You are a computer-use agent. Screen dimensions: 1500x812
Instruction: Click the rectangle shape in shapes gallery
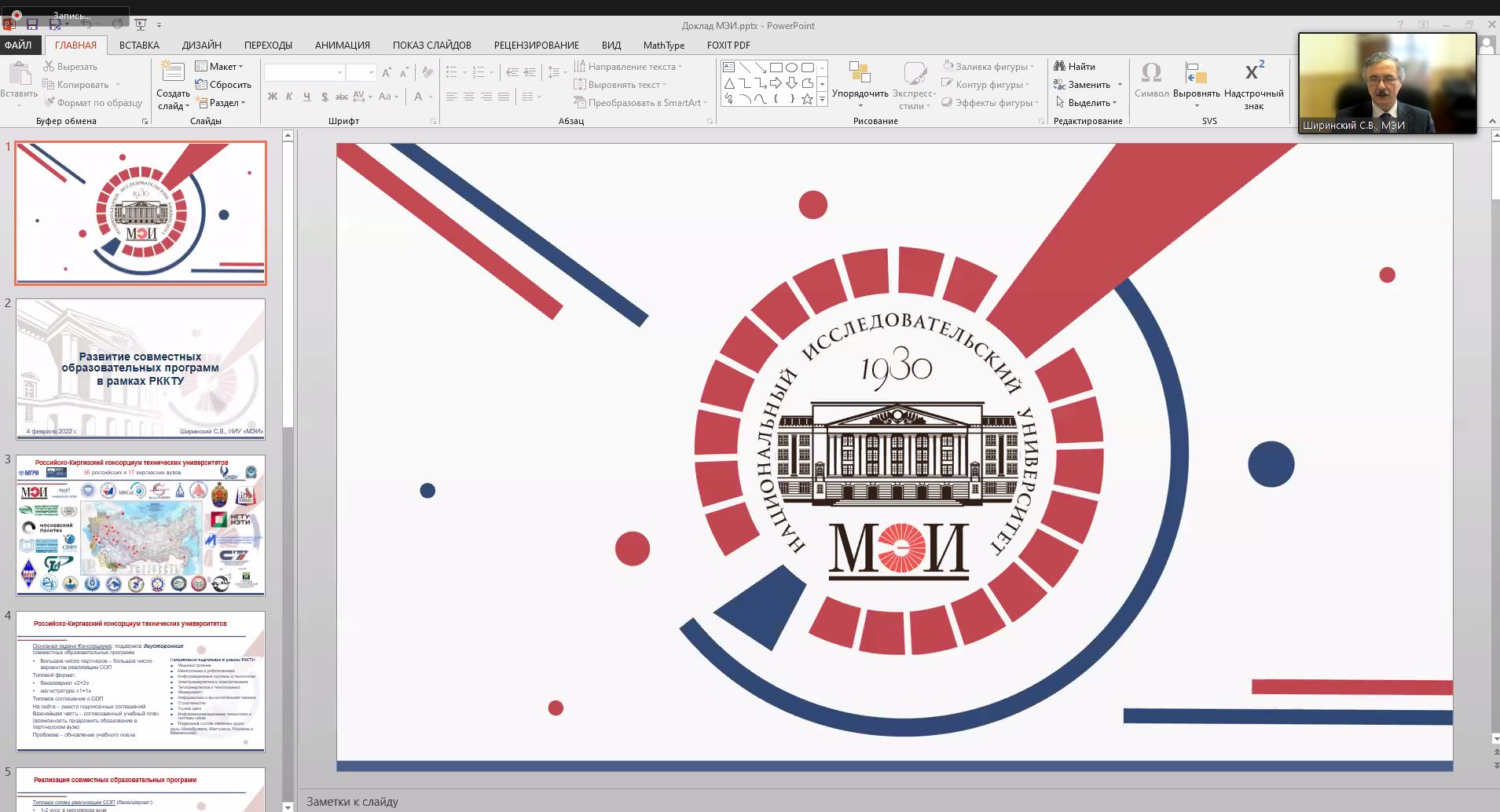[776, 68]
